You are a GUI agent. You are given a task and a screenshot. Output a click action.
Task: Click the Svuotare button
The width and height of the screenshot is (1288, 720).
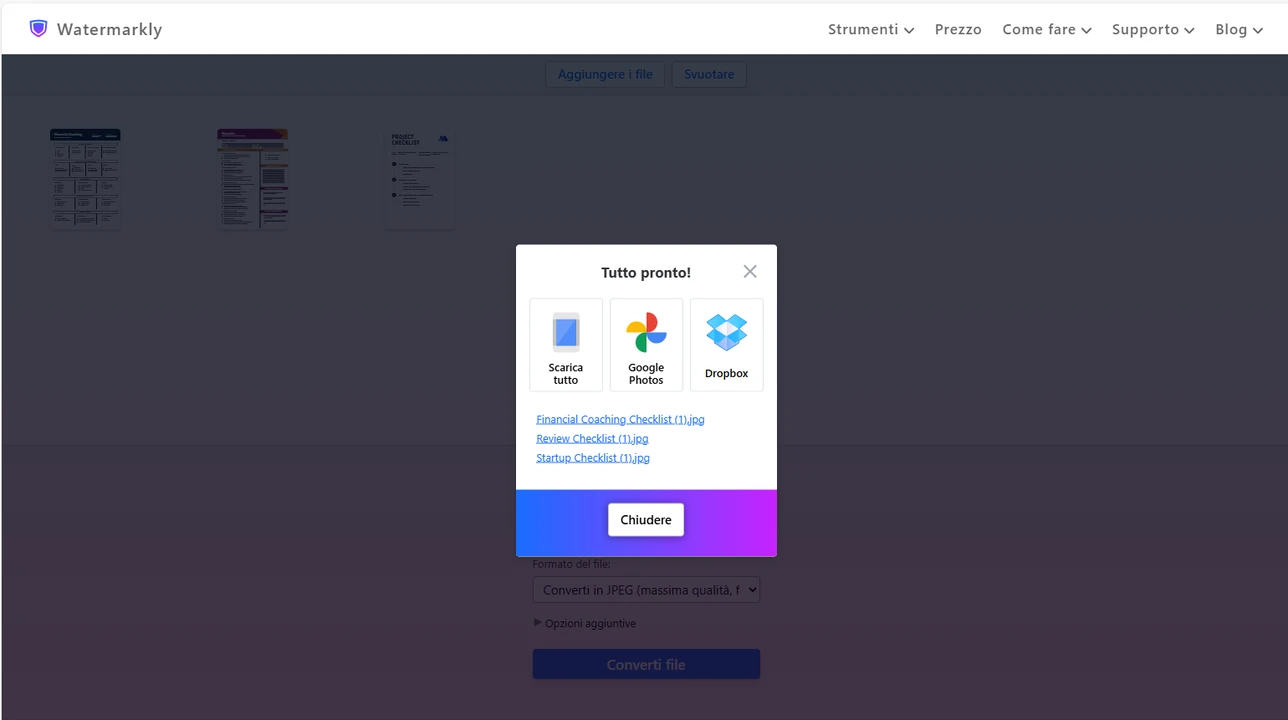click(x=709, y=74)
